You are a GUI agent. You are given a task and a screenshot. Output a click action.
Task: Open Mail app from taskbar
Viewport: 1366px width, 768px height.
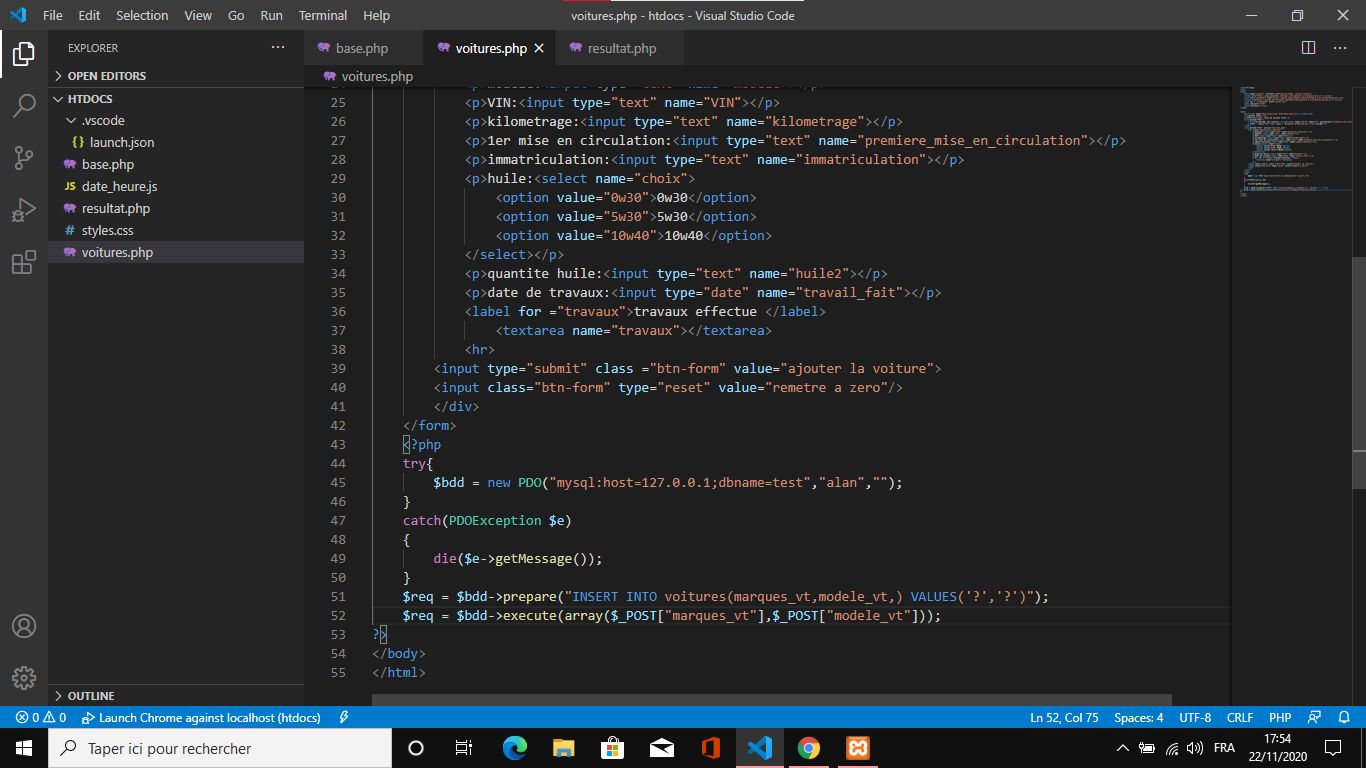tap(662, 748)
